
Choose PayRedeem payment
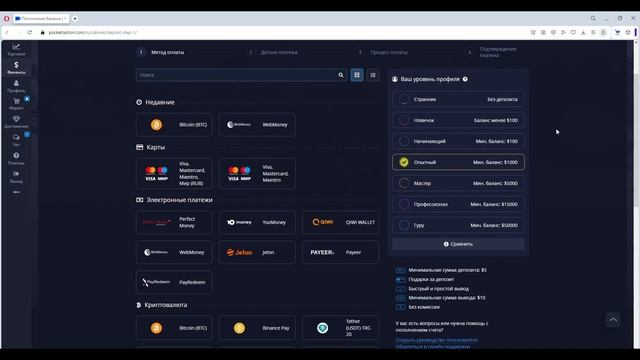[x=174, y=282]
